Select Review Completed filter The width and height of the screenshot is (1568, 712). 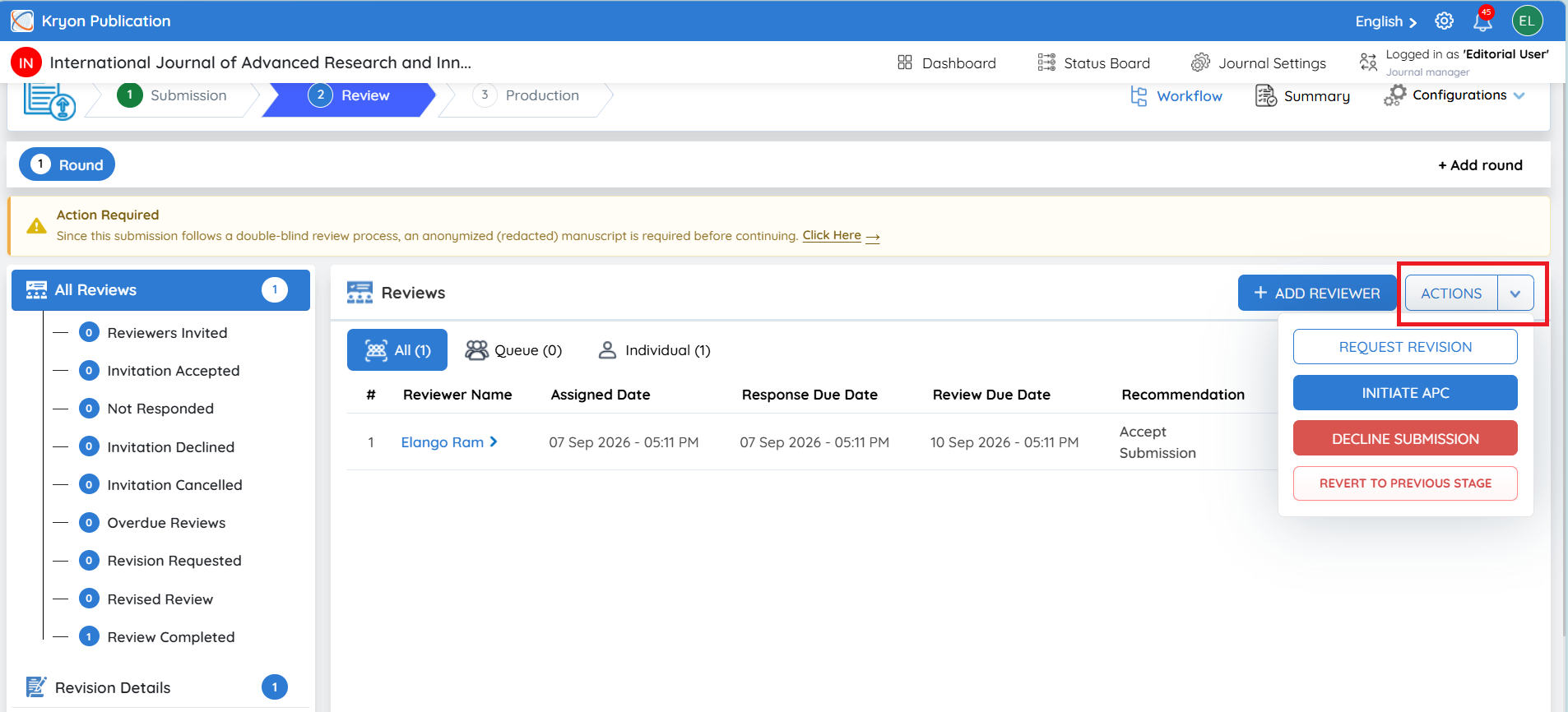click(x=171, y=637)
